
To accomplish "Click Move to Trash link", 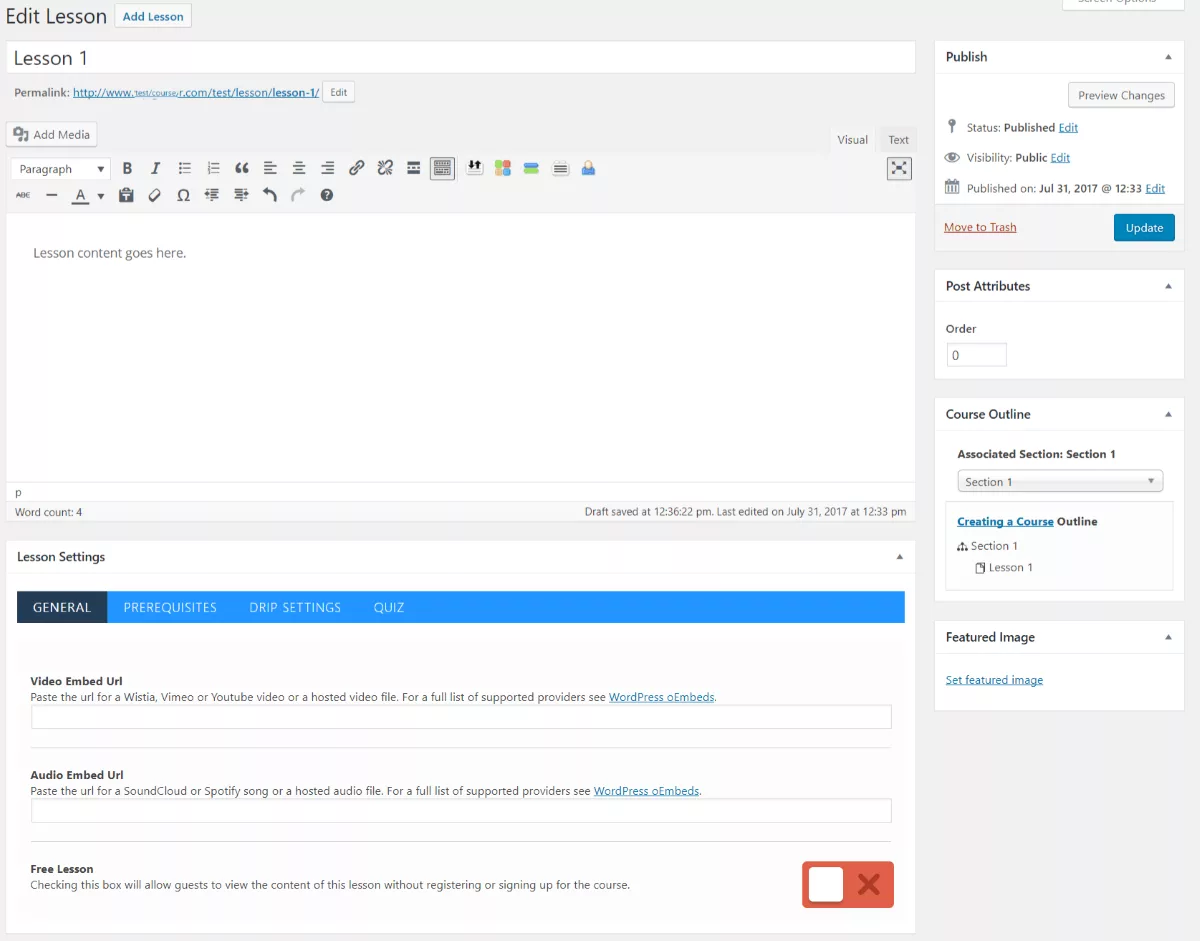I will coord(980,227).
